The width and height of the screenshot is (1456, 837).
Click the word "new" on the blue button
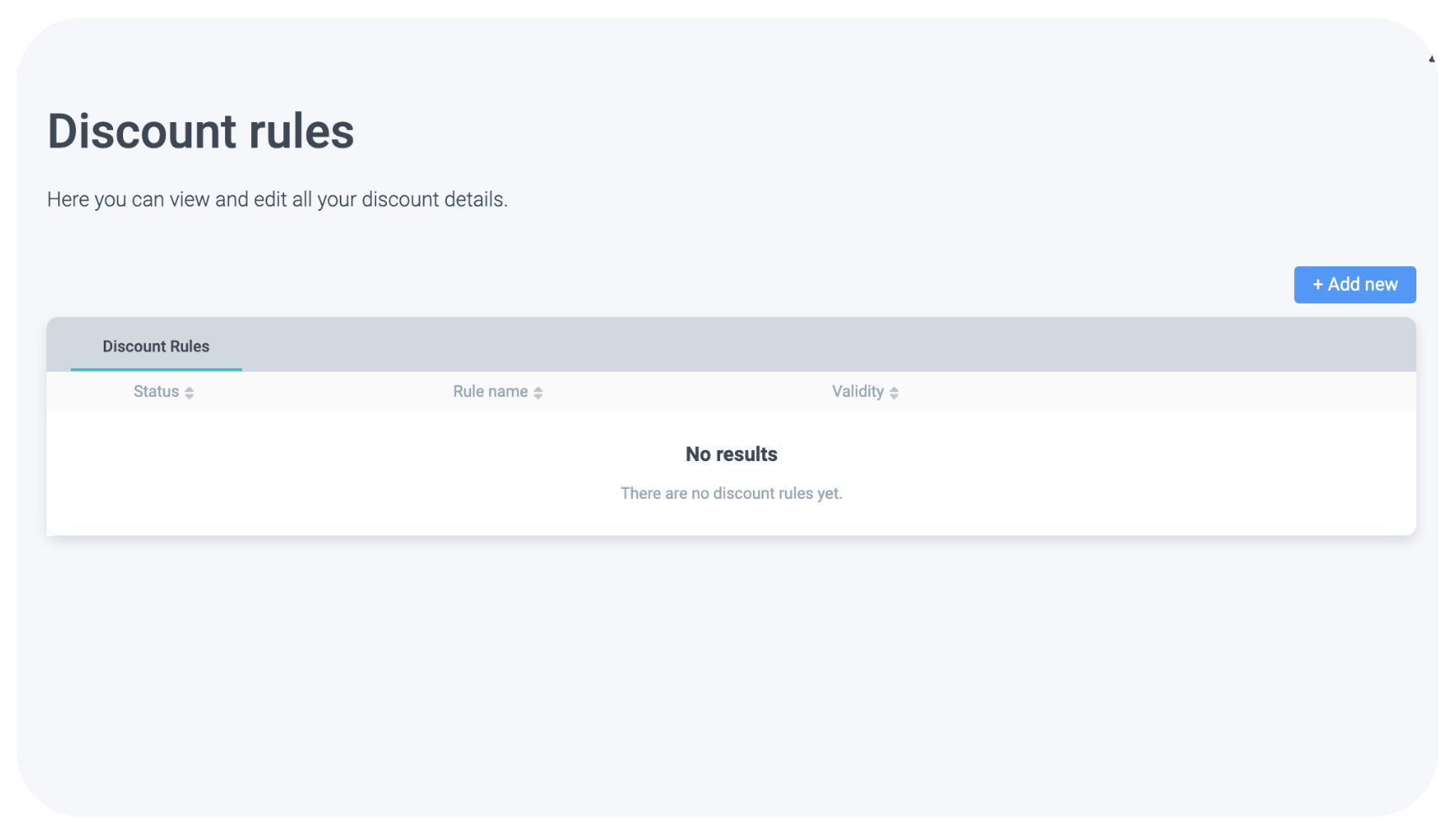1380,285
